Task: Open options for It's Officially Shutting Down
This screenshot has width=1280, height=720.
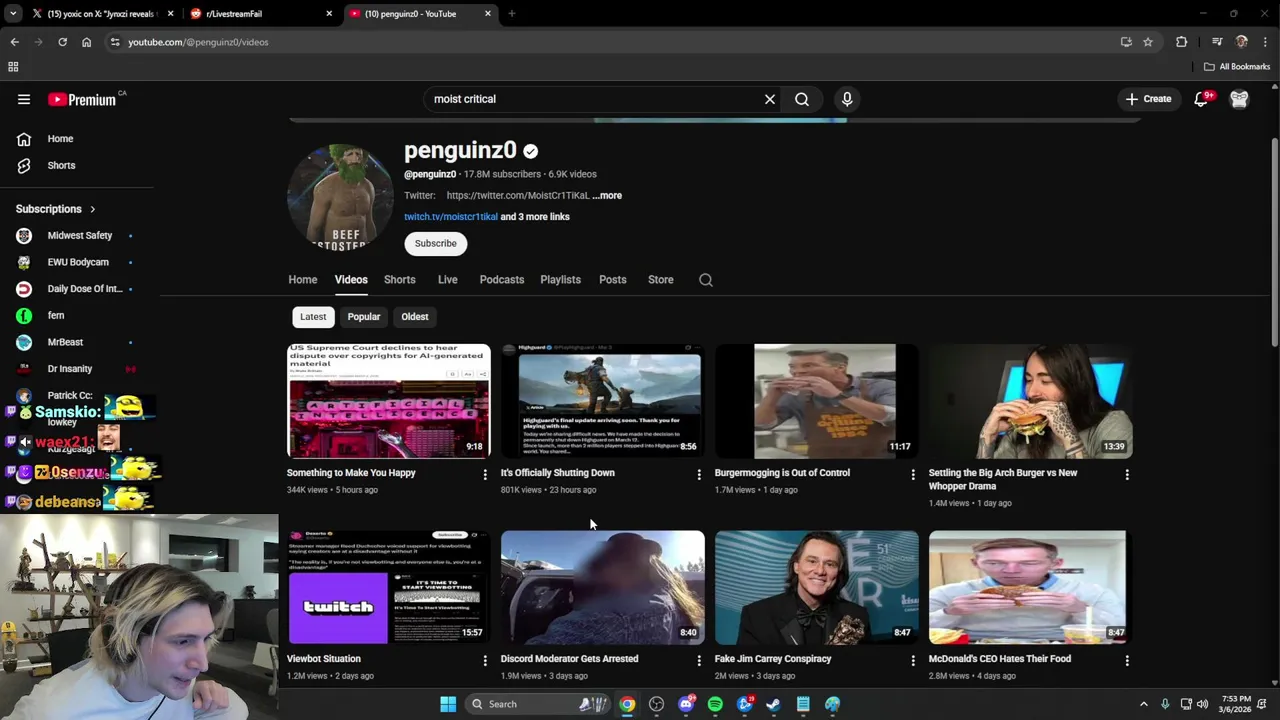Action: pyautogui.click(x=699, y=474)
